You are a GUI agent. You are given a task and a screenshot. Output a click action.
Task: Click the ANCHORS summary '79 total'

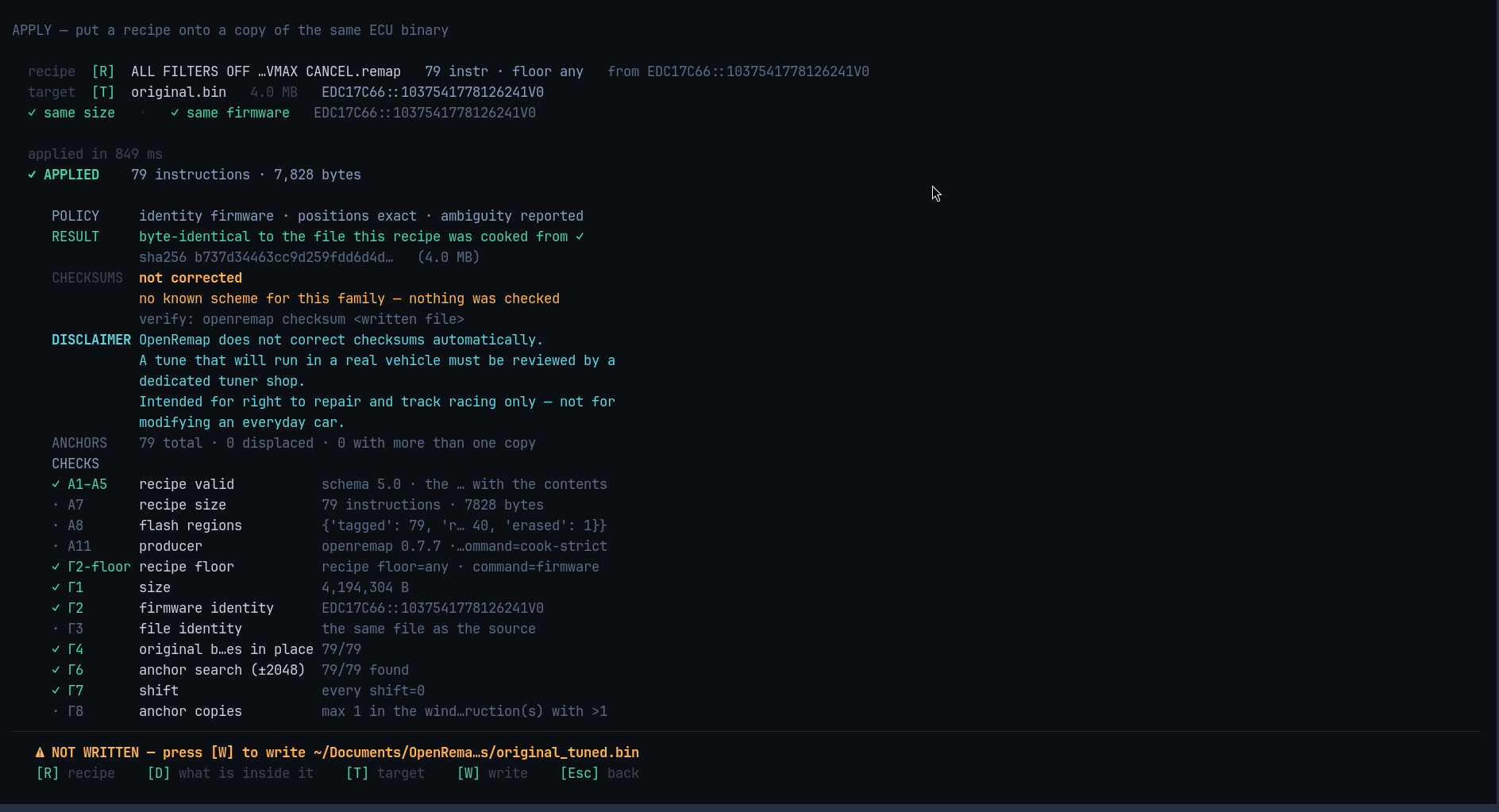pyautogui.click(x=171, y=443)
